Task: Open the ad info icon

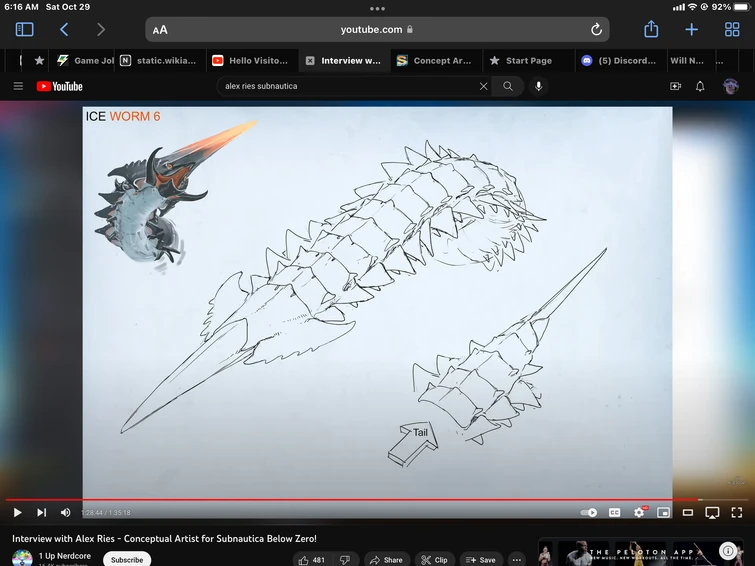Action: [728, 551]
